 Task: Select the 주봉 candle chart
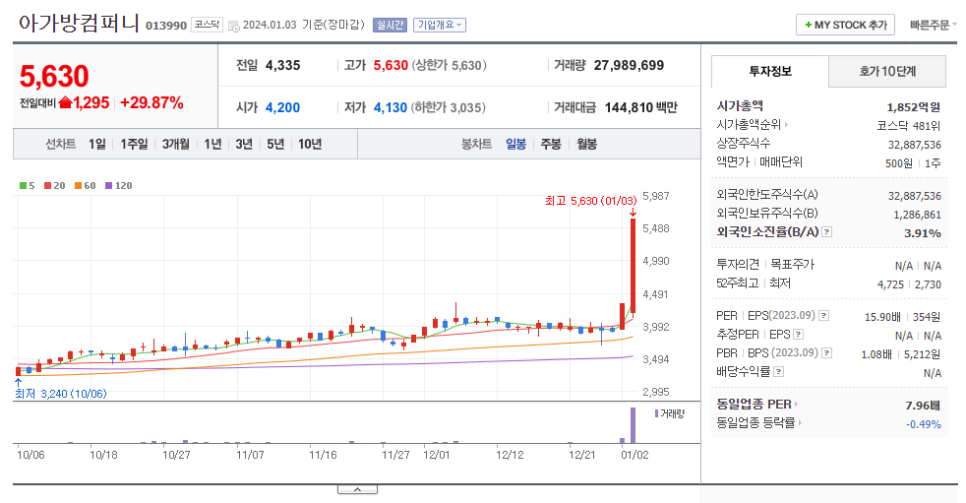551,144
